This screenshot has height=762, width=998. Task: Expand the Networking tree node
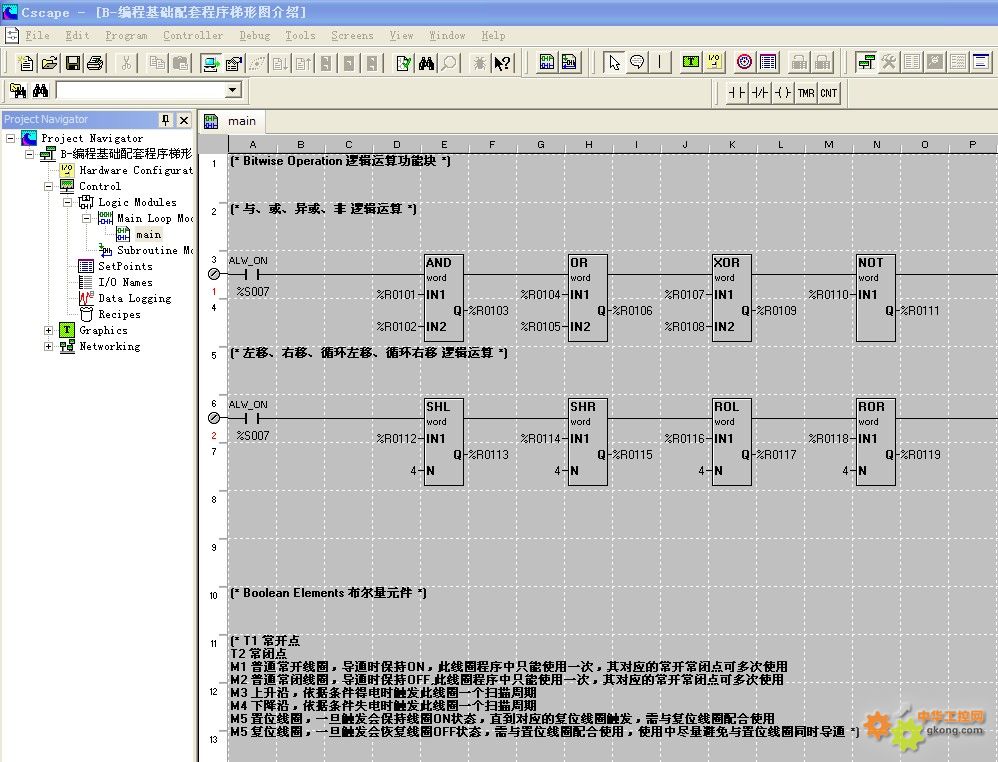[x=49, y=346]
